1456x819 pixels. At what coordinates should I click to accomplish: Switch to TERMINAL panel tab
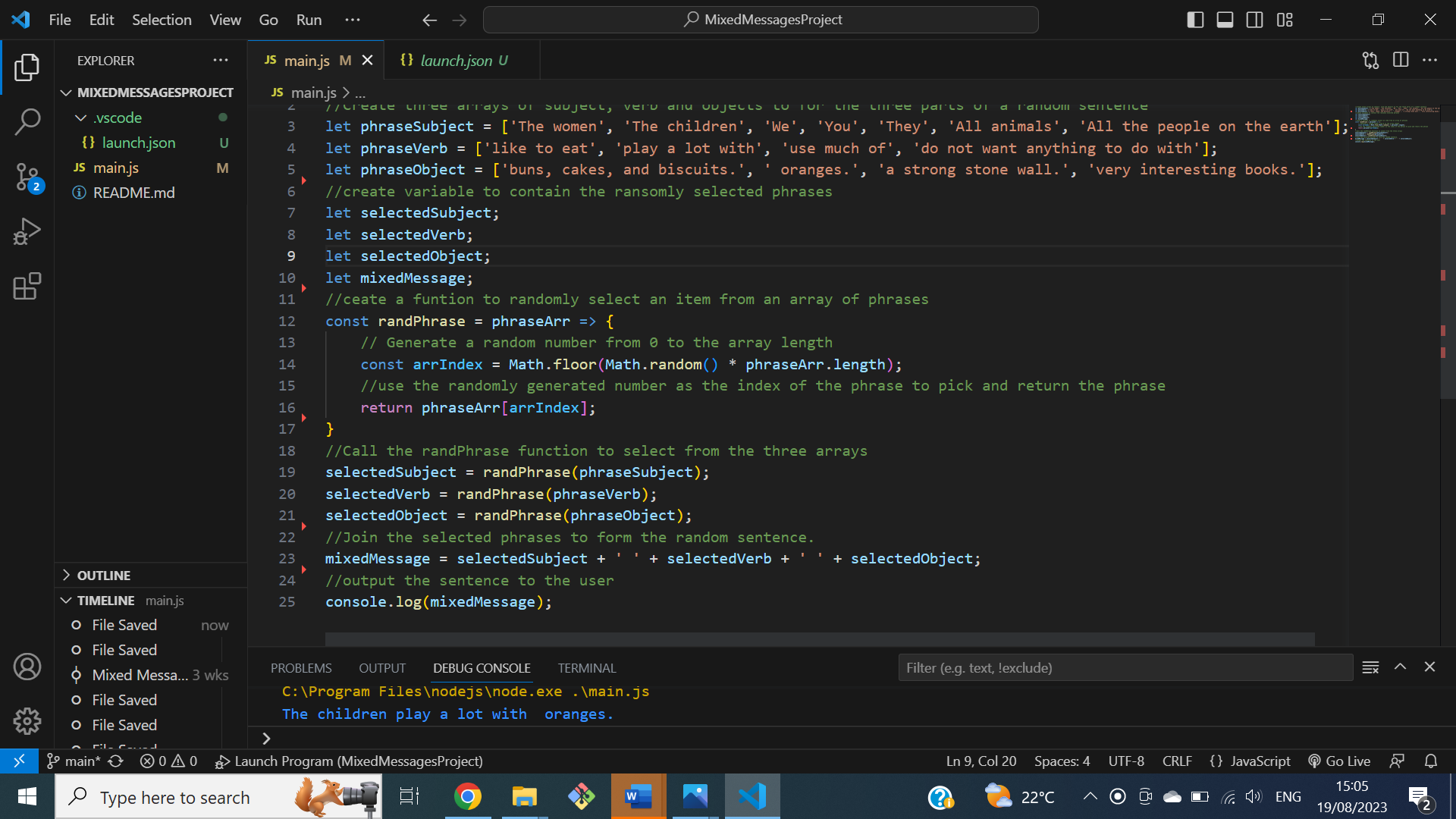click(587, 668)
